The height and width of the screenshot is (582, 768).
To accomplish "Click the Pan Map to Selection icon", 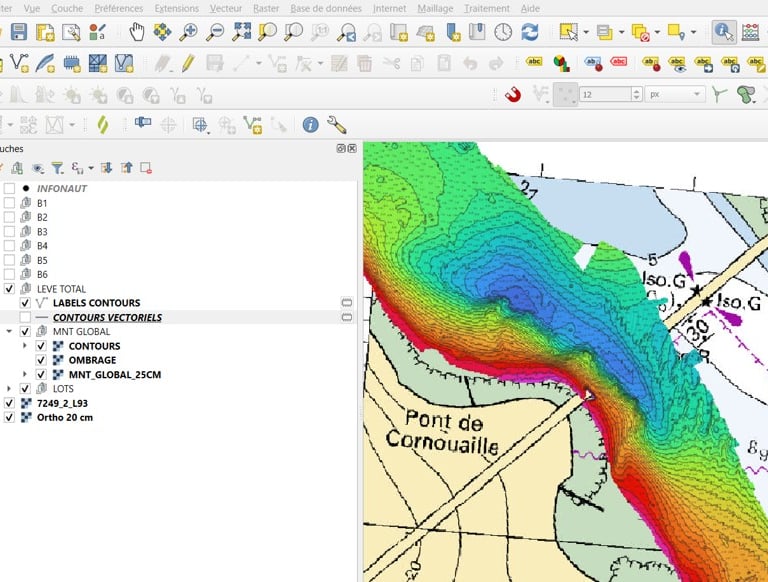I will 163,32.
